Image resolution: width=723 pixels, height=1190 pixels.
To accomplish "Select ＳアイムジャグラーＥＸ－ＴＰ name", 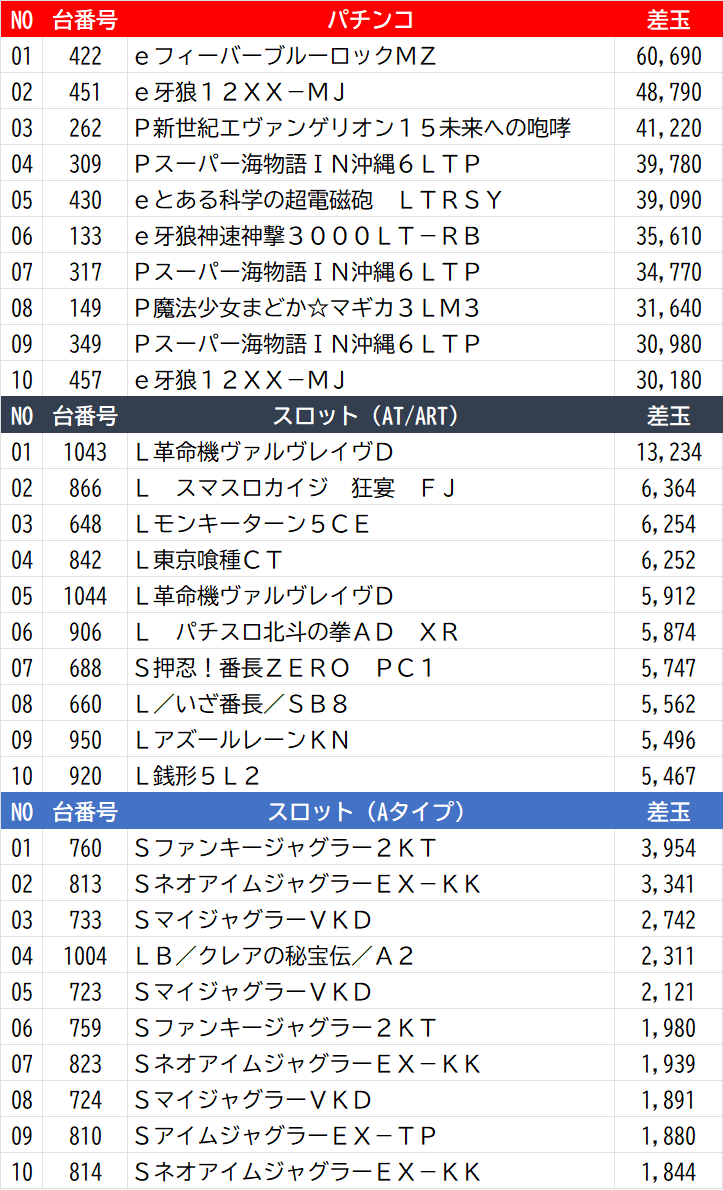I will (x=285, y=1137).
